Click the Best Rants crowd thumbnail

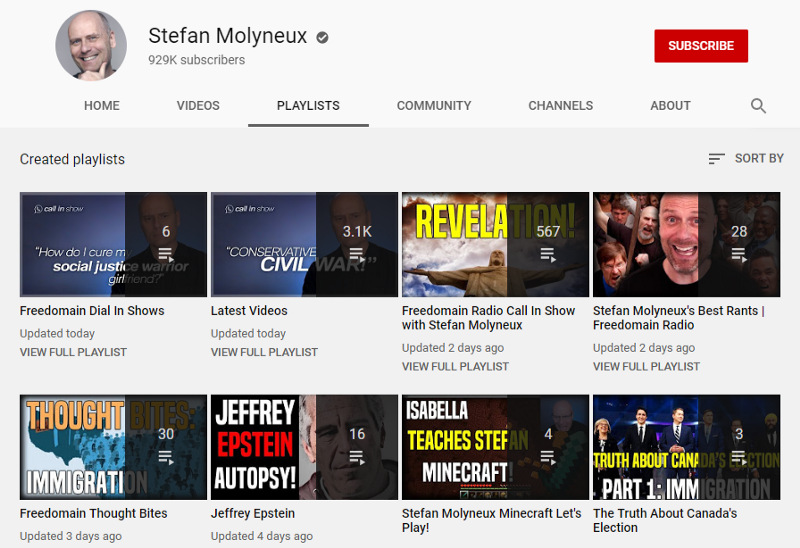click(686, 244)
